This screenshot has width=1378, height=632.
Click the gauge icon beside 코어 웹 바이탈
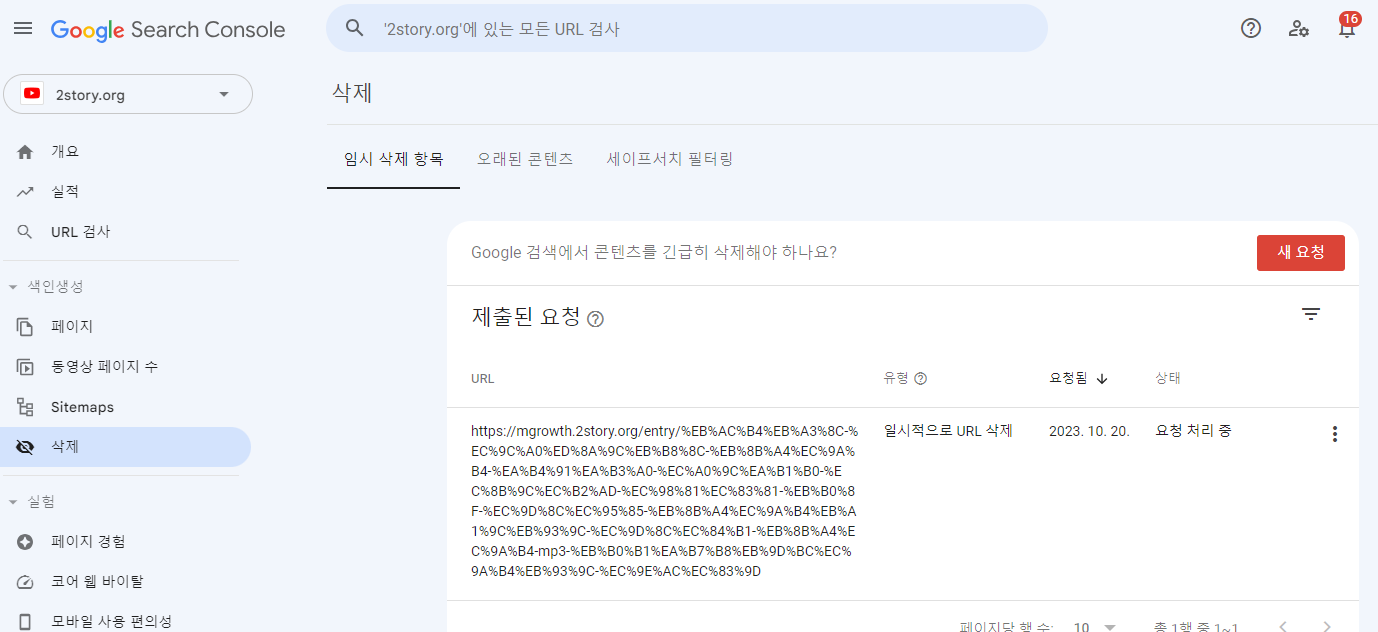tap(26, 582)
